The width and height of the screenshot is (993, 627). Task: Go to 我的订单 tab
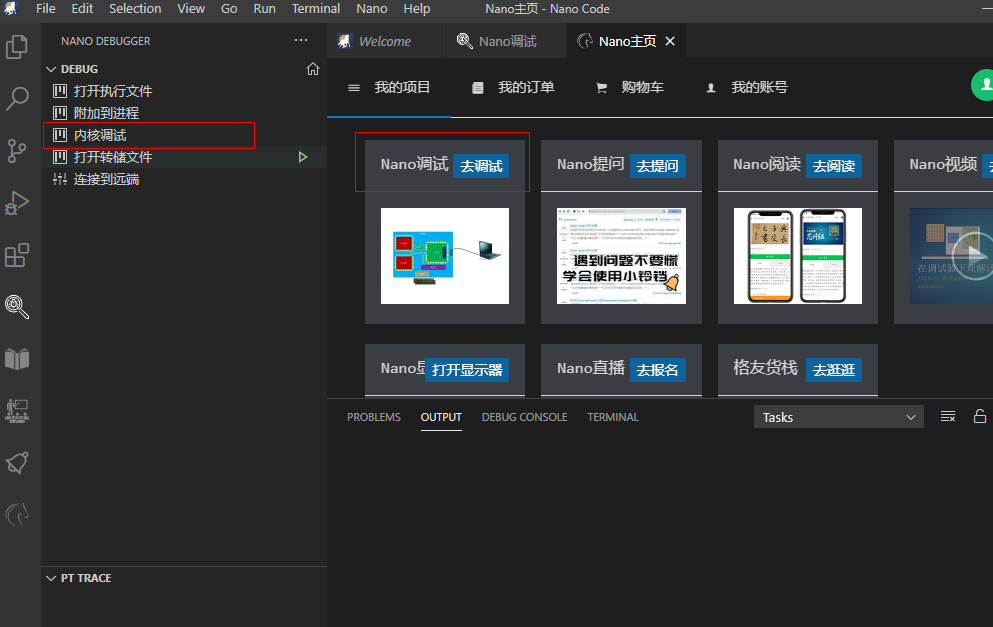(x=526, y=87)
